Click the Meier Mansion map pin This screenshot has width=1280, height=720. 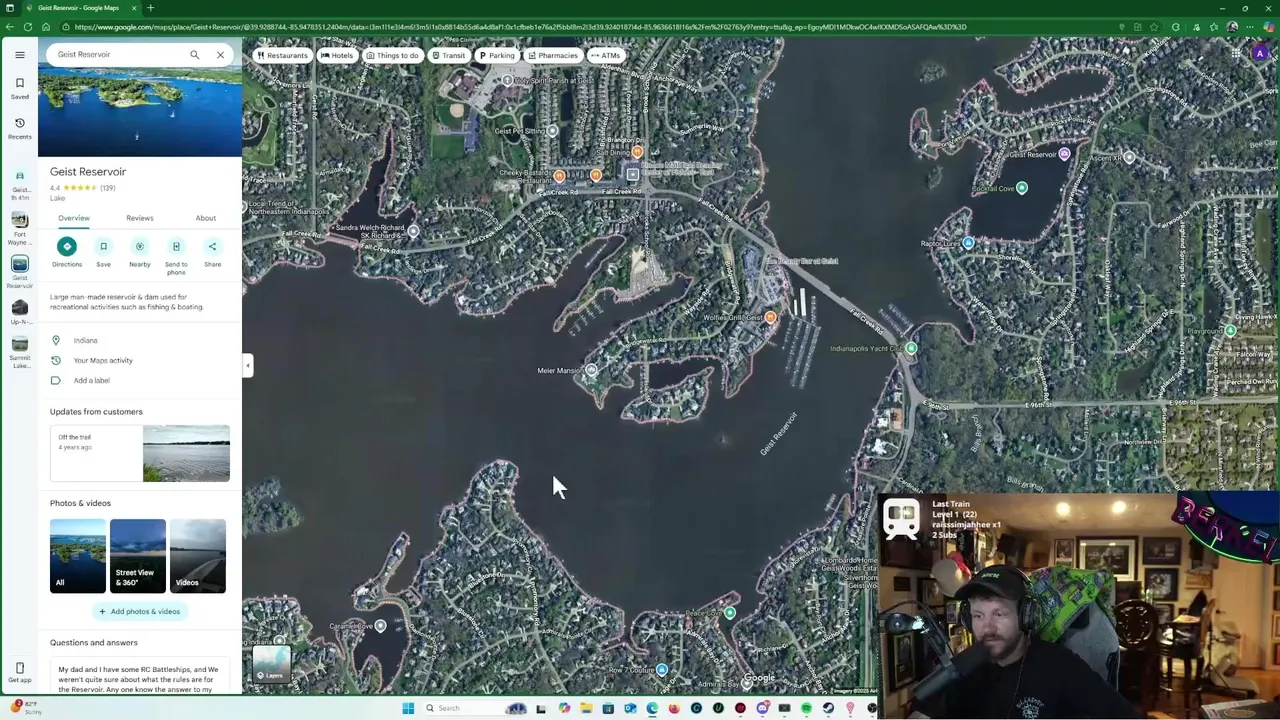(x=591, y=370)
